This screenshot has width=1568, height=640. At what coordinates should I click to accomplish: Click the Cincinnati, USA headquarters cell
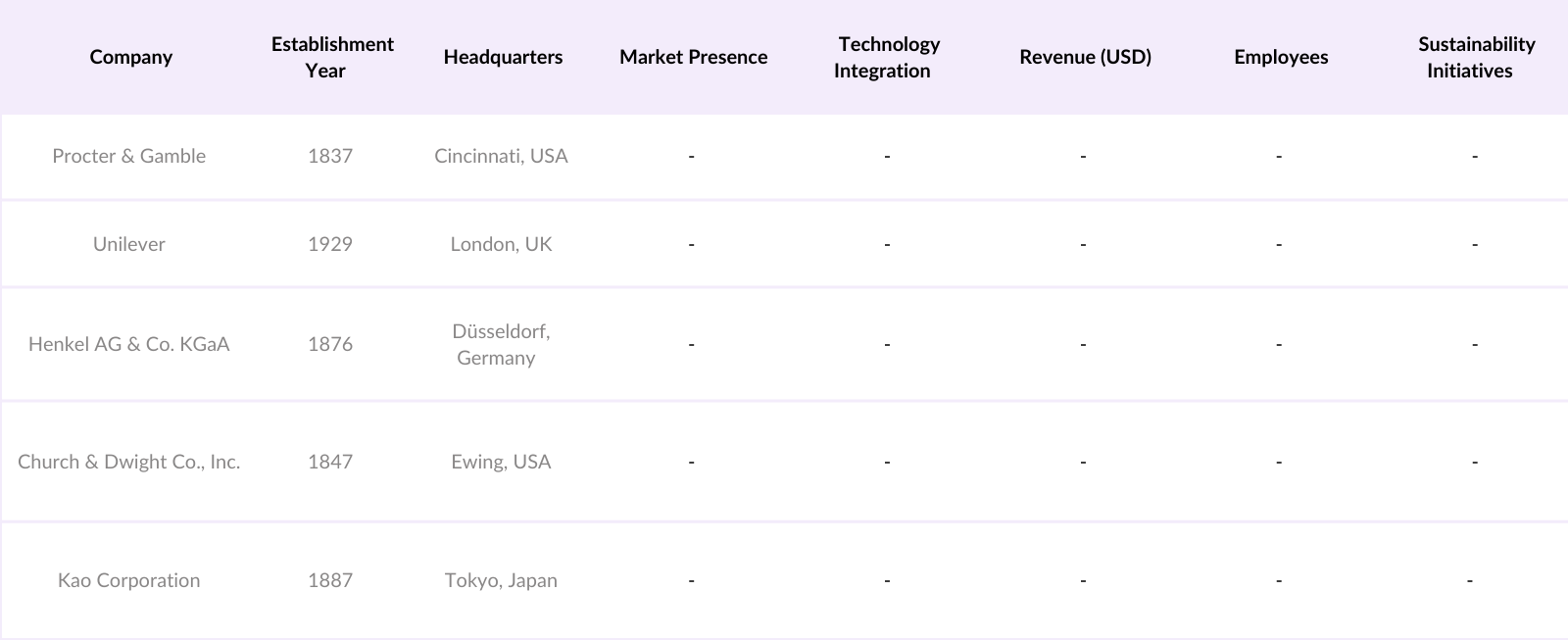[501, 156]
